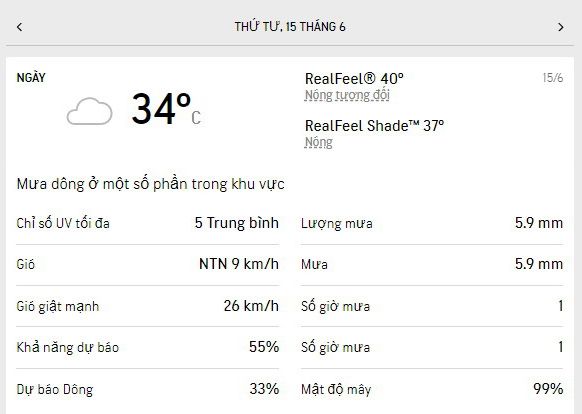
Task: Click the RealFeel® 40° label
Action: (x=354, y=78)
